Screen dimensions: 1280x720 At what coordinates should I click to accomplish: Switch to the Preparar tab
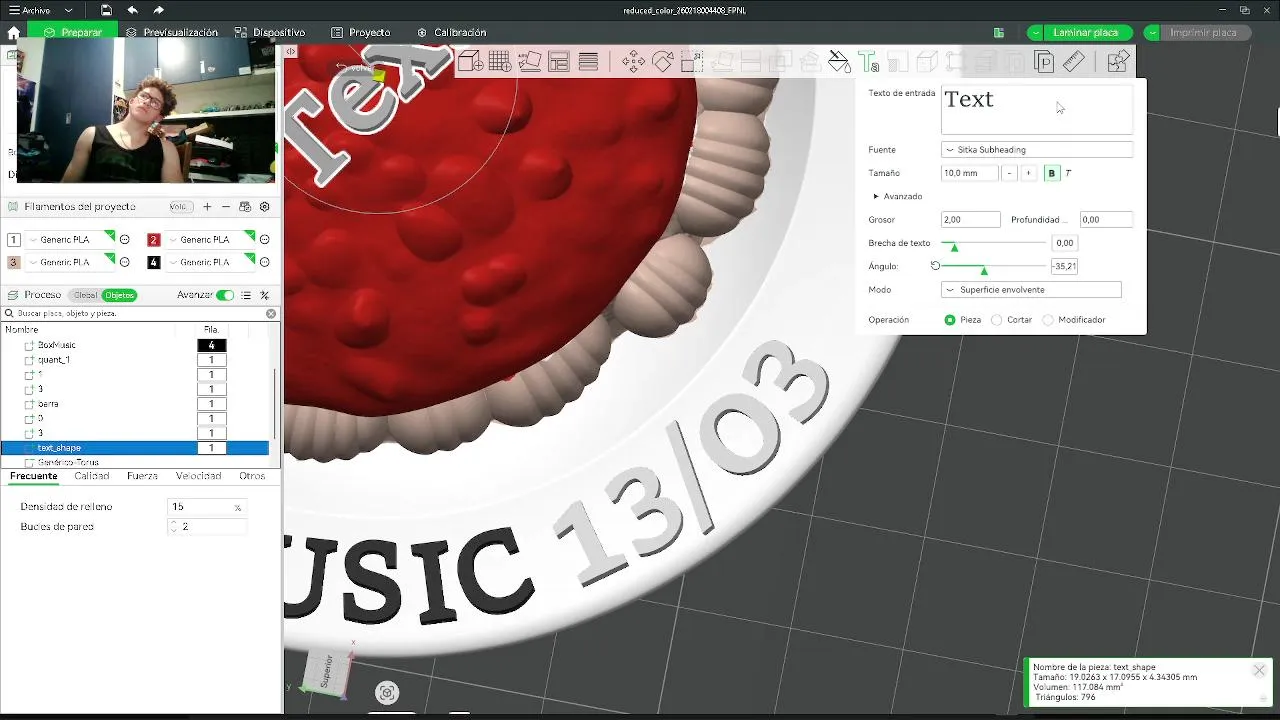[x=72, y=33]
